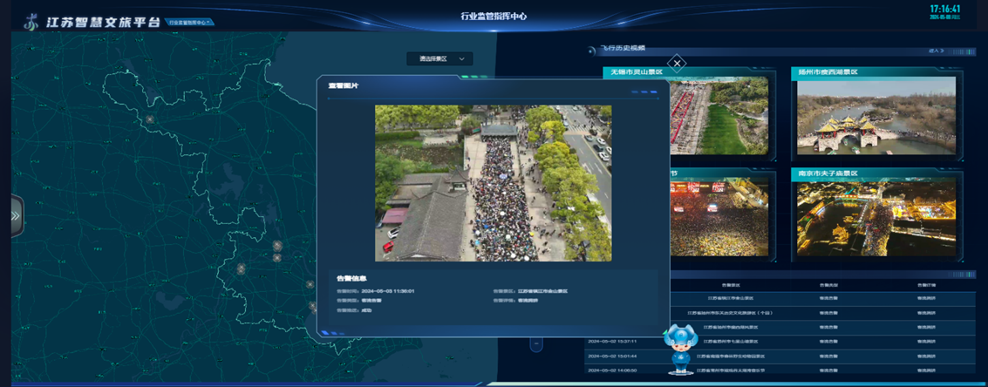Click the uppermost map marker on the border
Viewport: 988px width, 387px height.
point(149,119)
